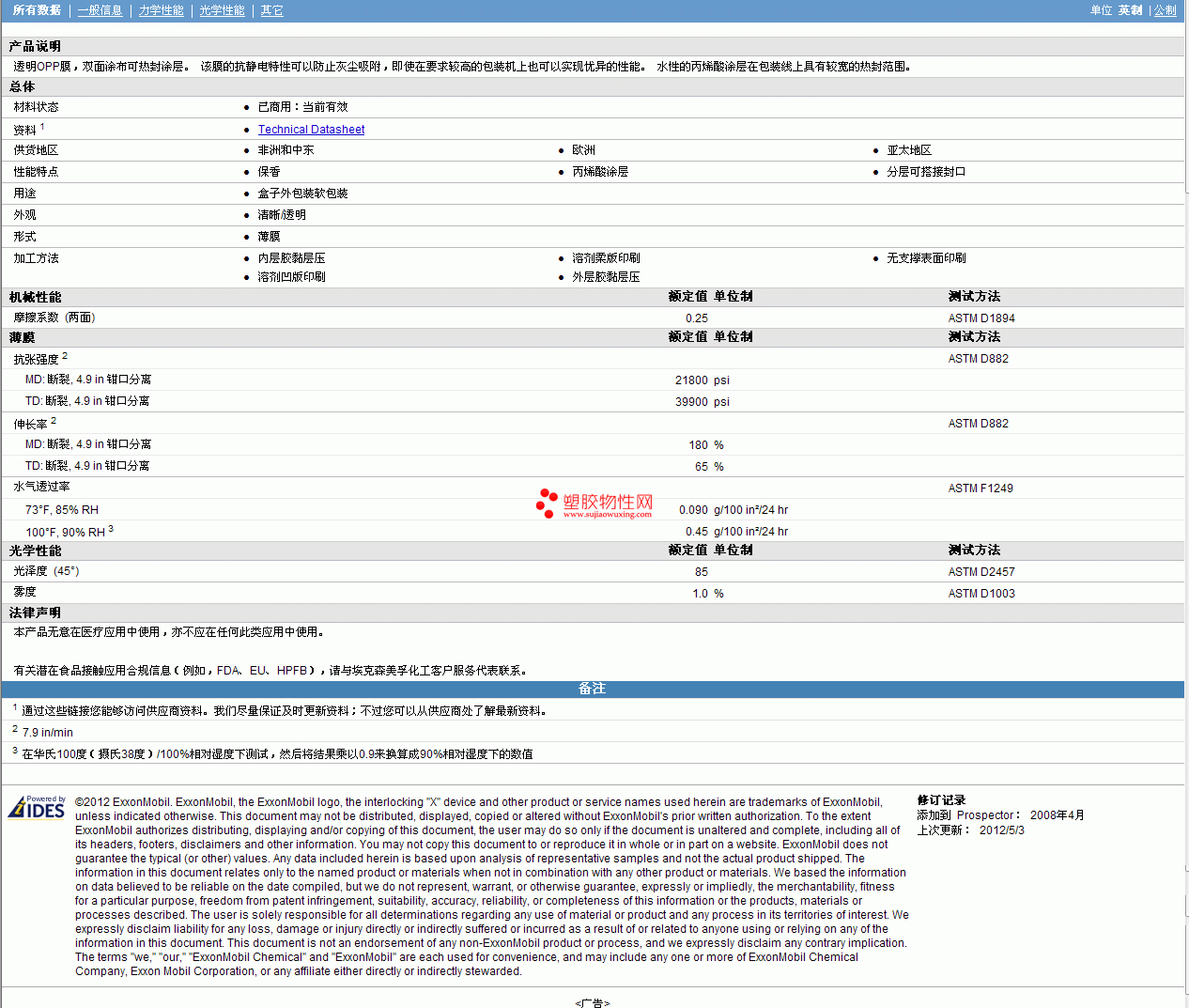
Task: Click the 39900 psi tensile value
Action: 702,402
